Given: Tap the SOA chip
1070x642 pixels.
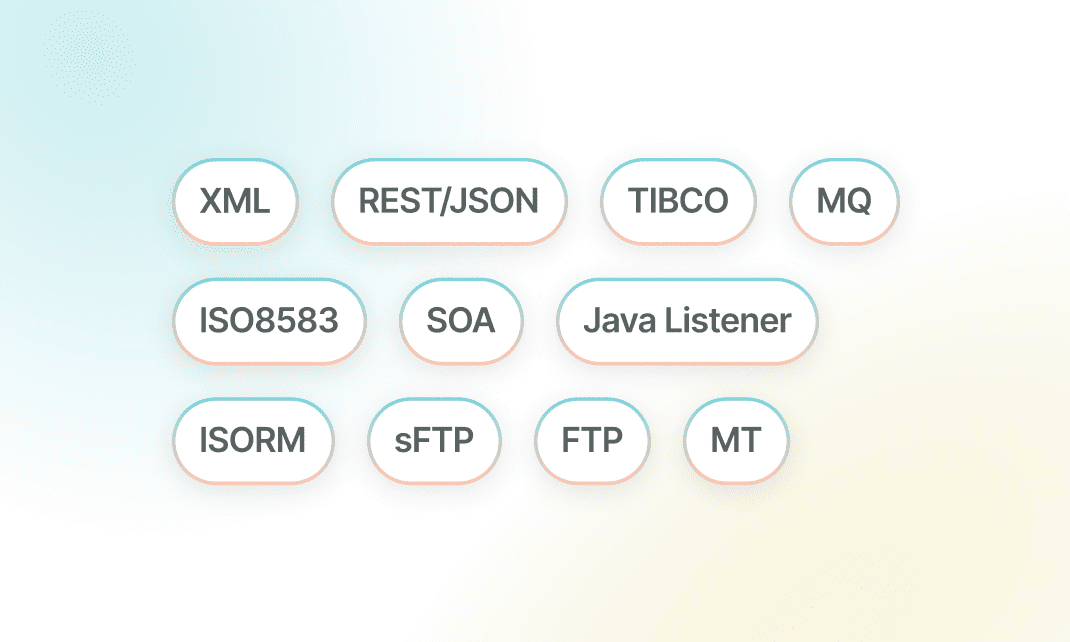Looking at the screenshot, I should (x=461, y=321).
